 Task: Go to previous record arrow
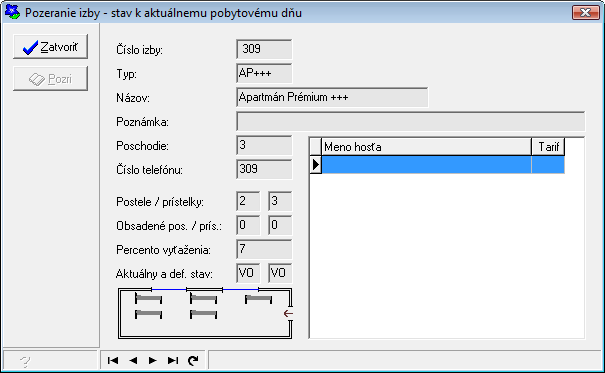(134, 360)
